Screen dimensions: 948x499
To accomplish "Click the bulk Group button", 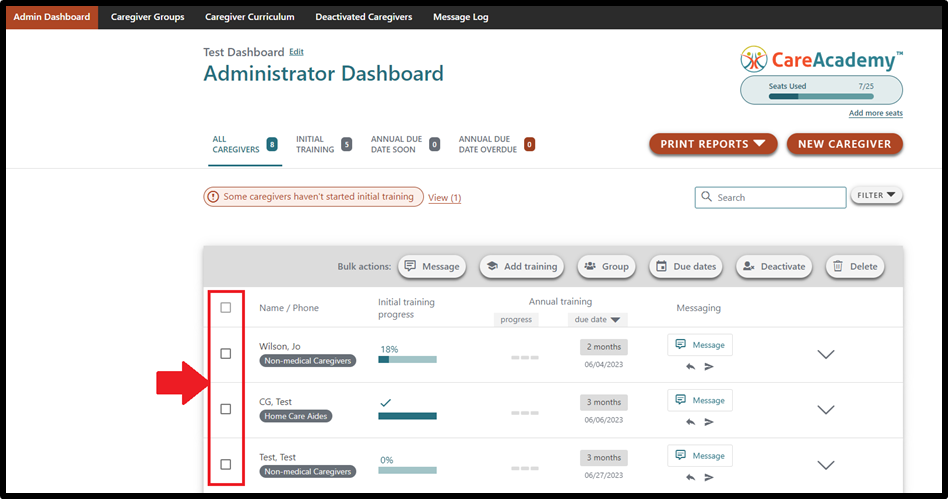I will pyautogui.click(x=606, y=266).
